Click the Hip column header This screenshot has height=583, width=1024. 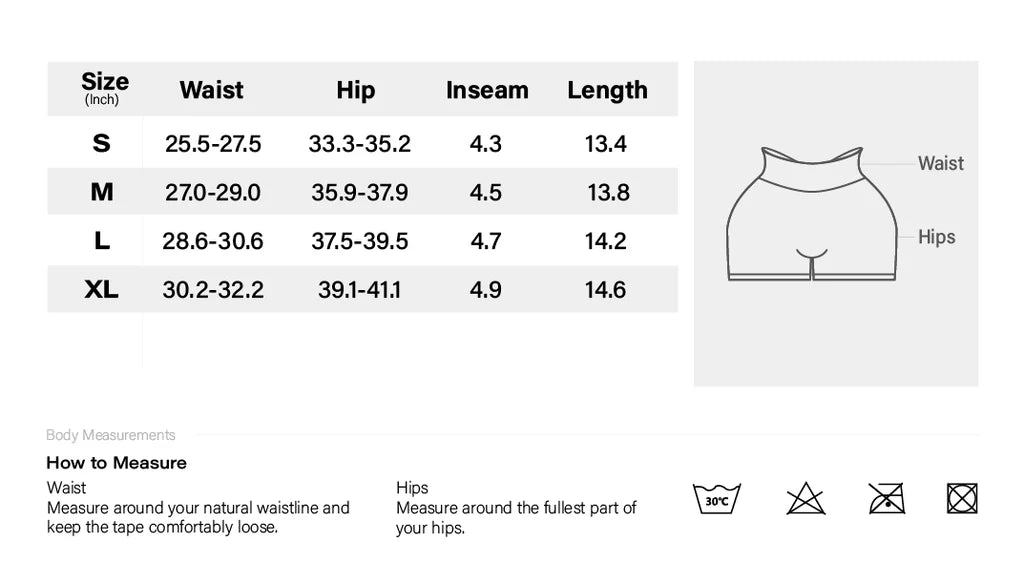[355, 90]
